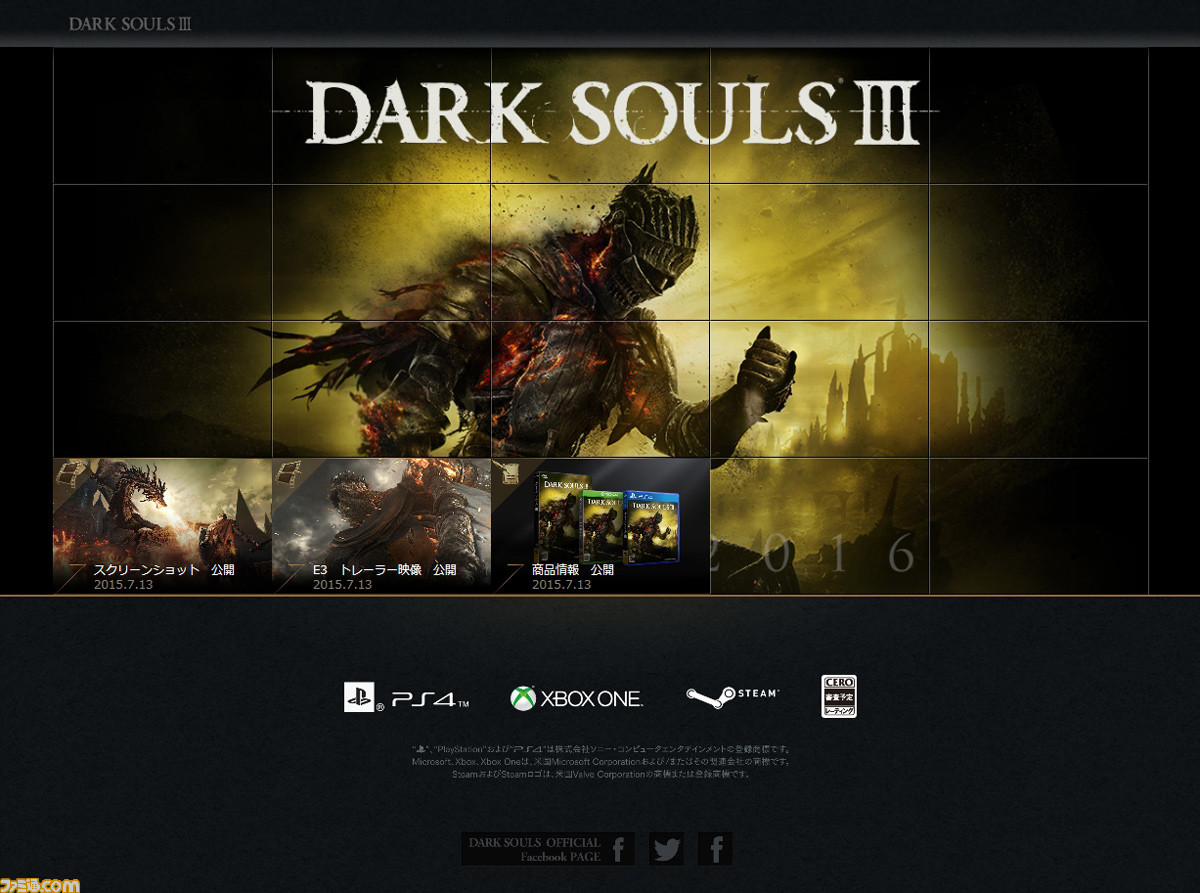1200x893 pixels.
Task: Click the PlayStation symbol icon
Action: pos(359,697)
